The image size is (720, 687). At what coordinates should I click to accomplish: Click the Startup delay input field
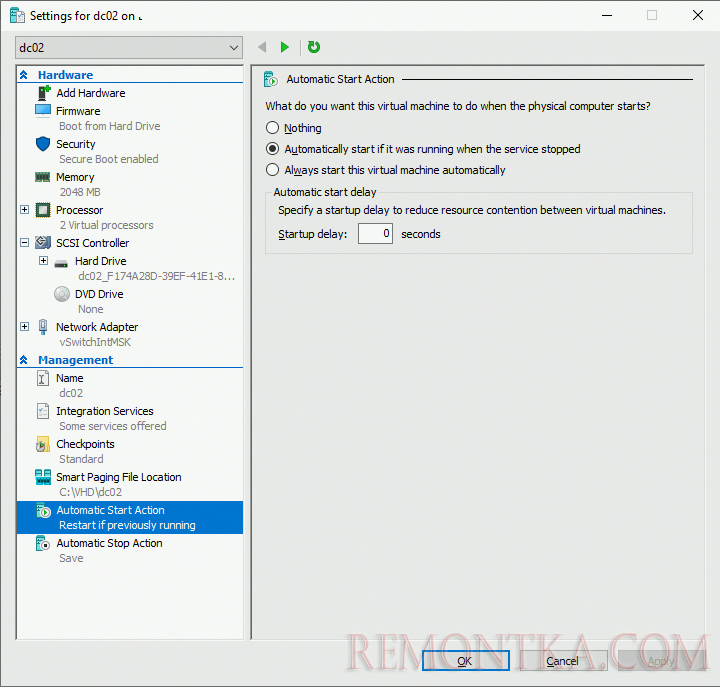375,234
